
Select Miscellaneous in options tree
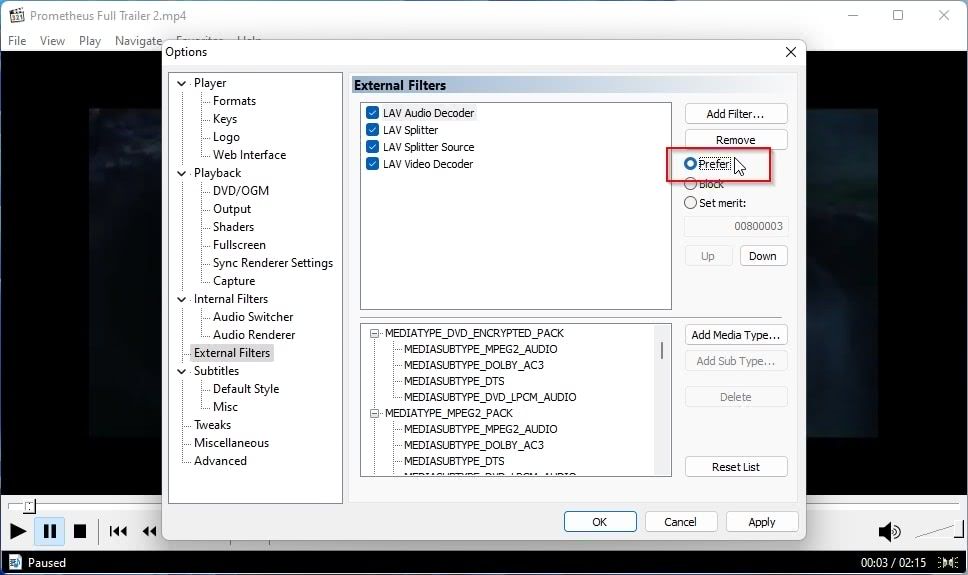(x=232, y=443)
